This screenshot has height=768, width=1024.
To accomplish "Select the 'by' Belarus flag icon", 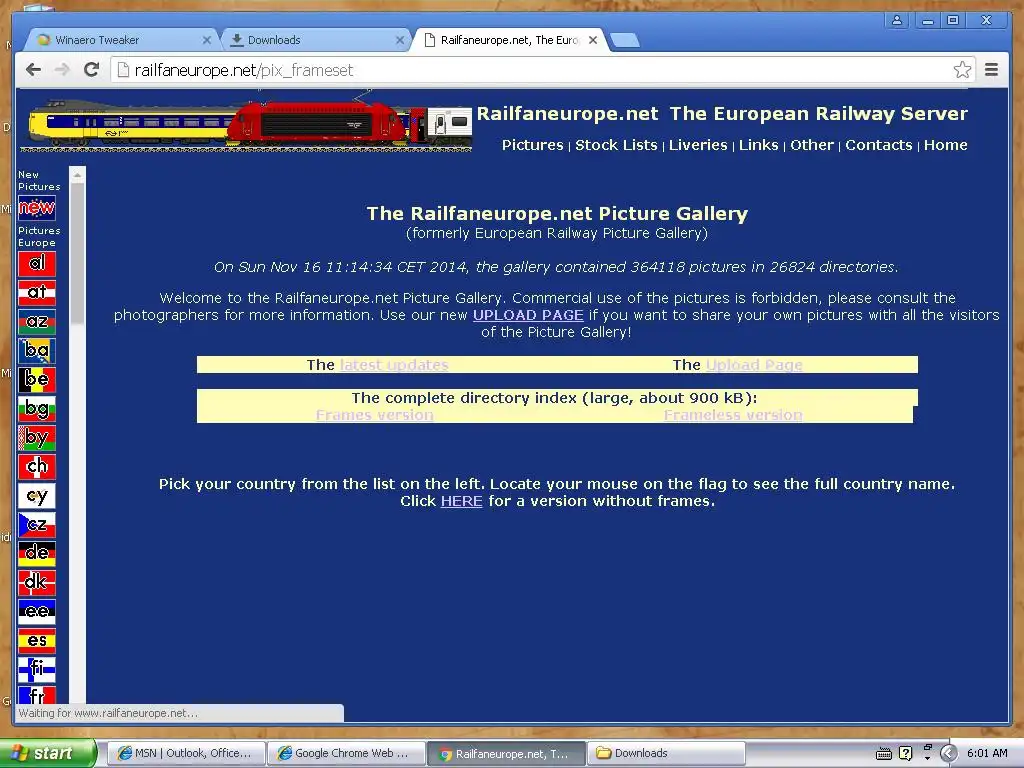I will pyautogui.click(x=37, y=438).
